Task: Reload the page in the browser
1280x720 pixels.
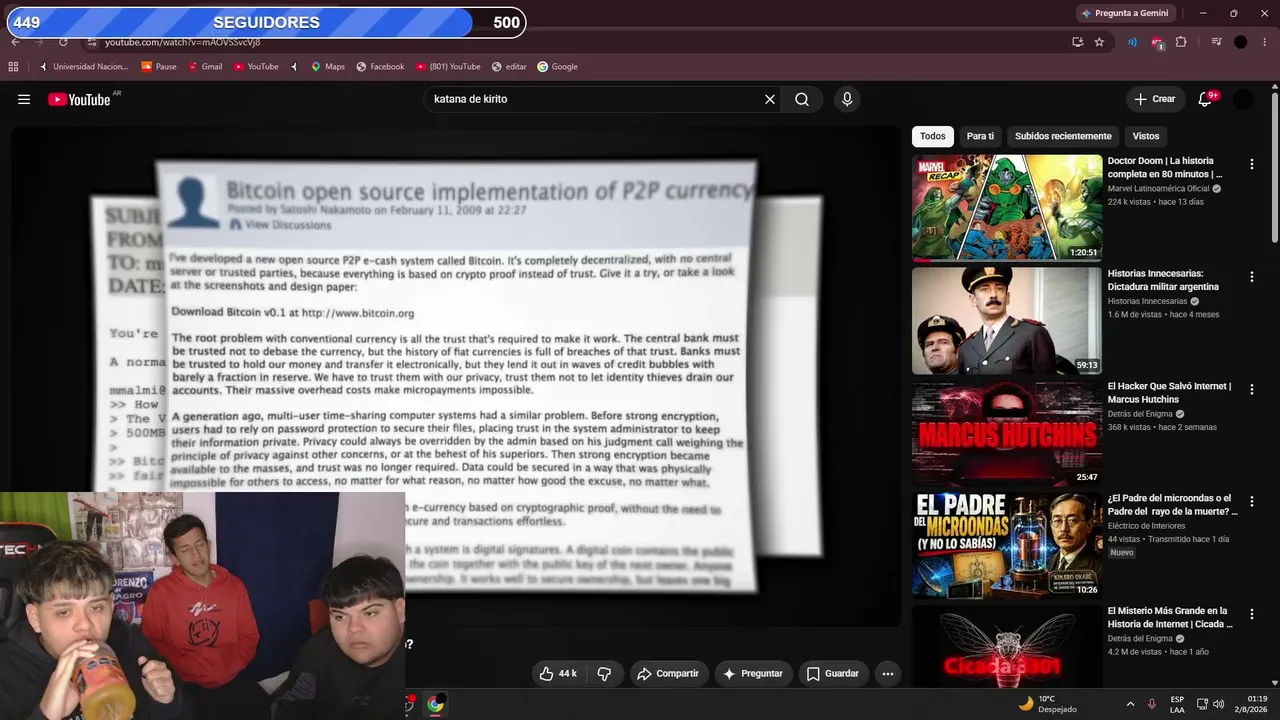Action: coord(63,42)
